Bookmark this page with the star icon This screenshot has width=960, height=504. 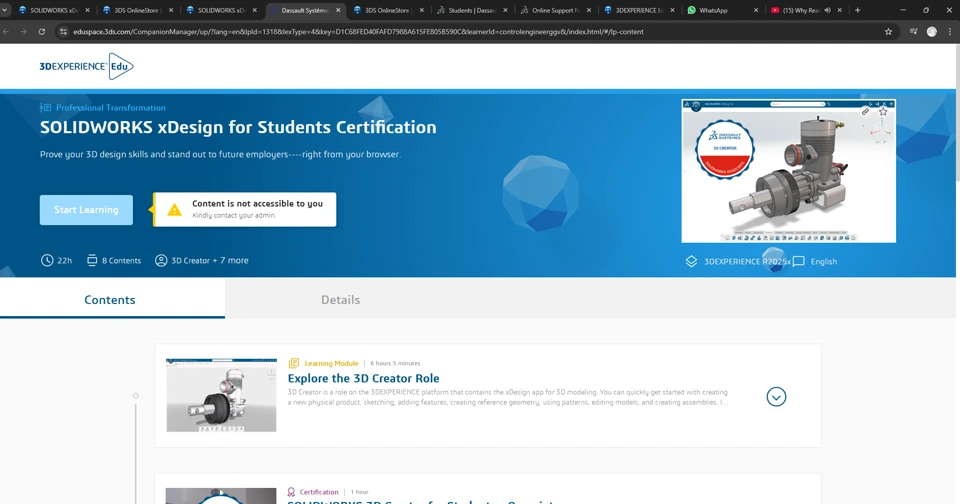pyautogui.click(x=888, y=32)
